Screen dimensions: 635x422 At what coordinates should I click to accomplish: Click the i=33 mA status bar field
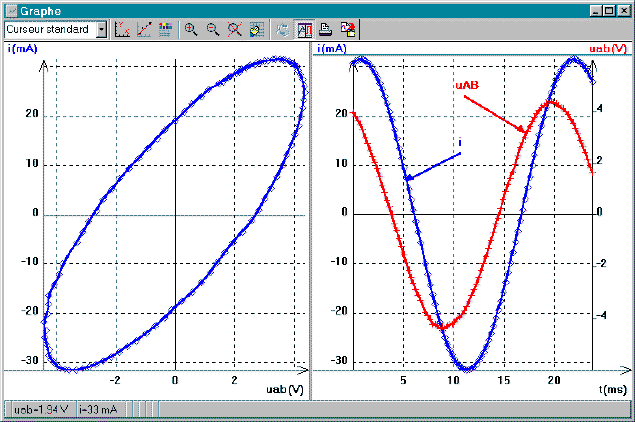[96, 409]
